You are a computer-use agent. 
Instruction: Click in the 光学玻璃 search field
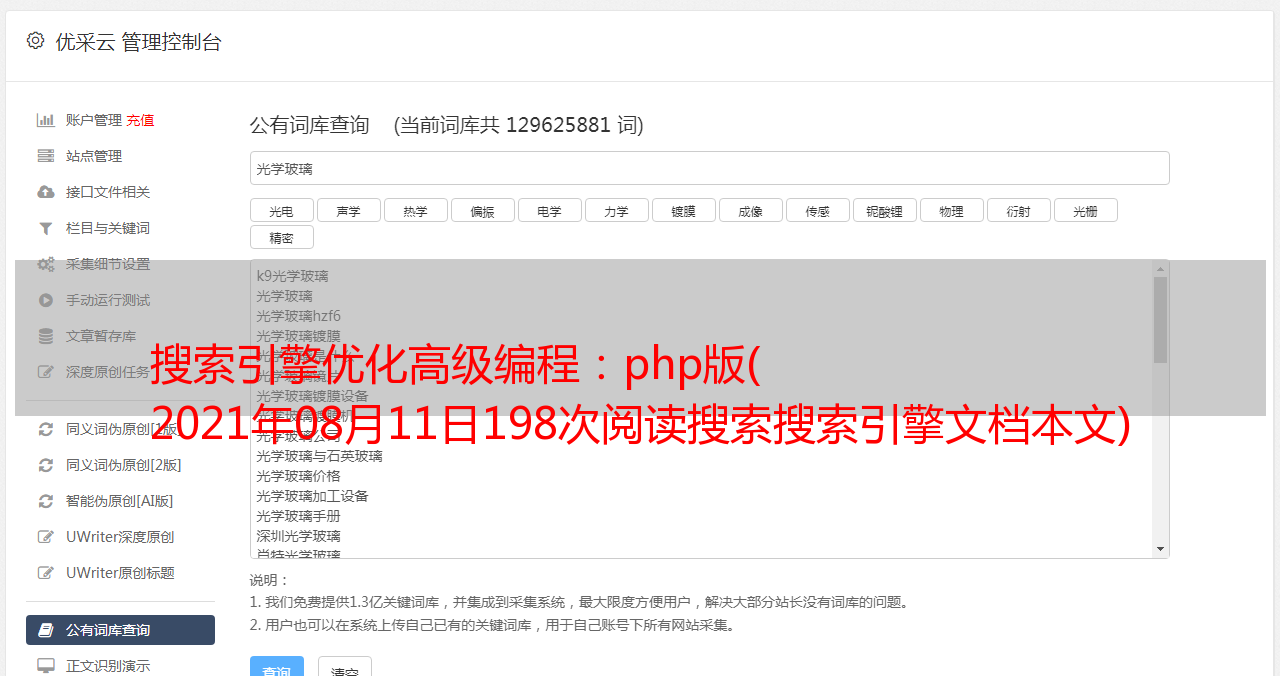coord(709,168)
